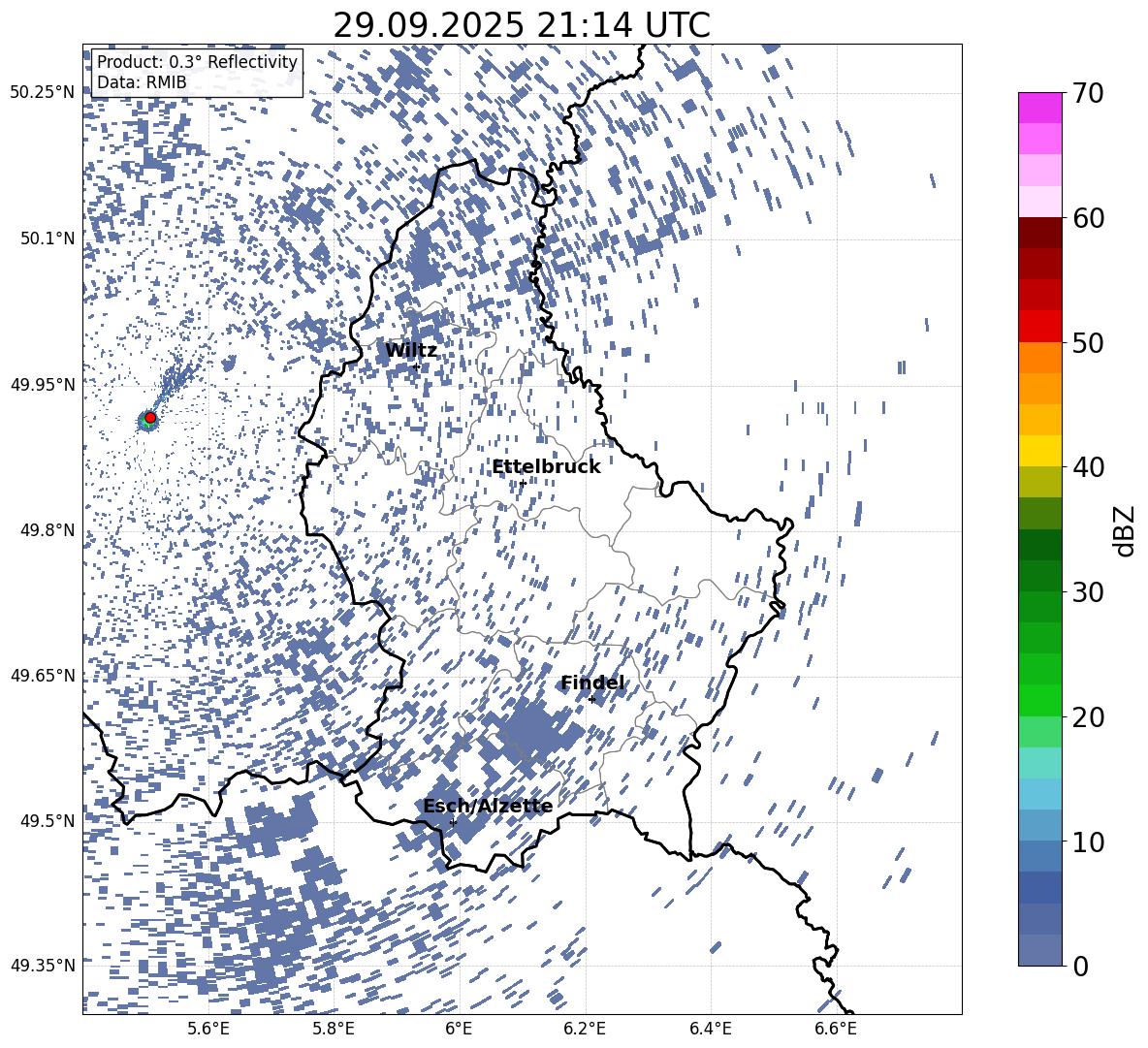This screenshot has height=1048, width=1148.
Task: Click the title 29.09.2025 21:14 UTC
Action: tap(522, 25)
